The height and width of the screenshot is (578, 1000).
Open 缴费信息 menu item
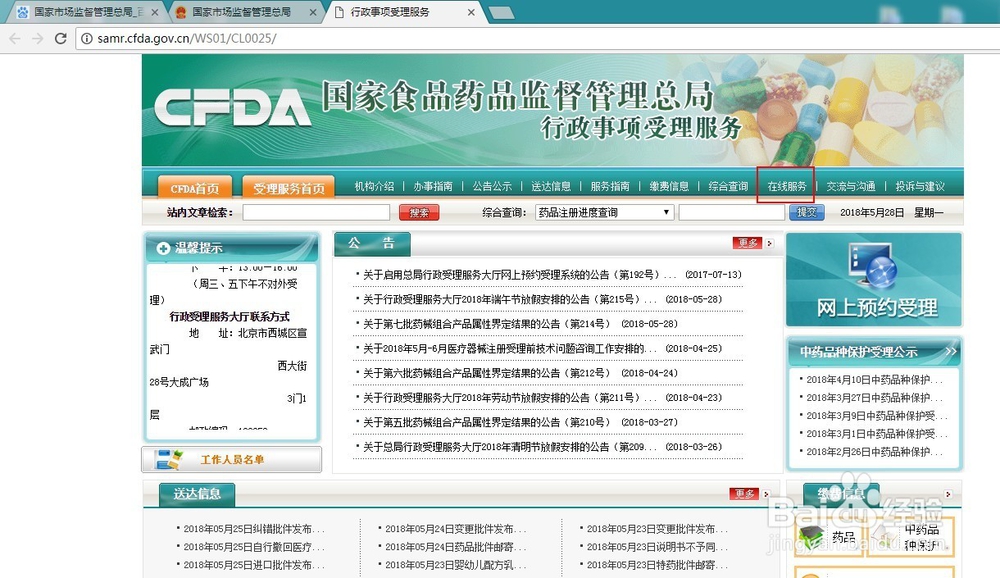(x=669, y=186)
